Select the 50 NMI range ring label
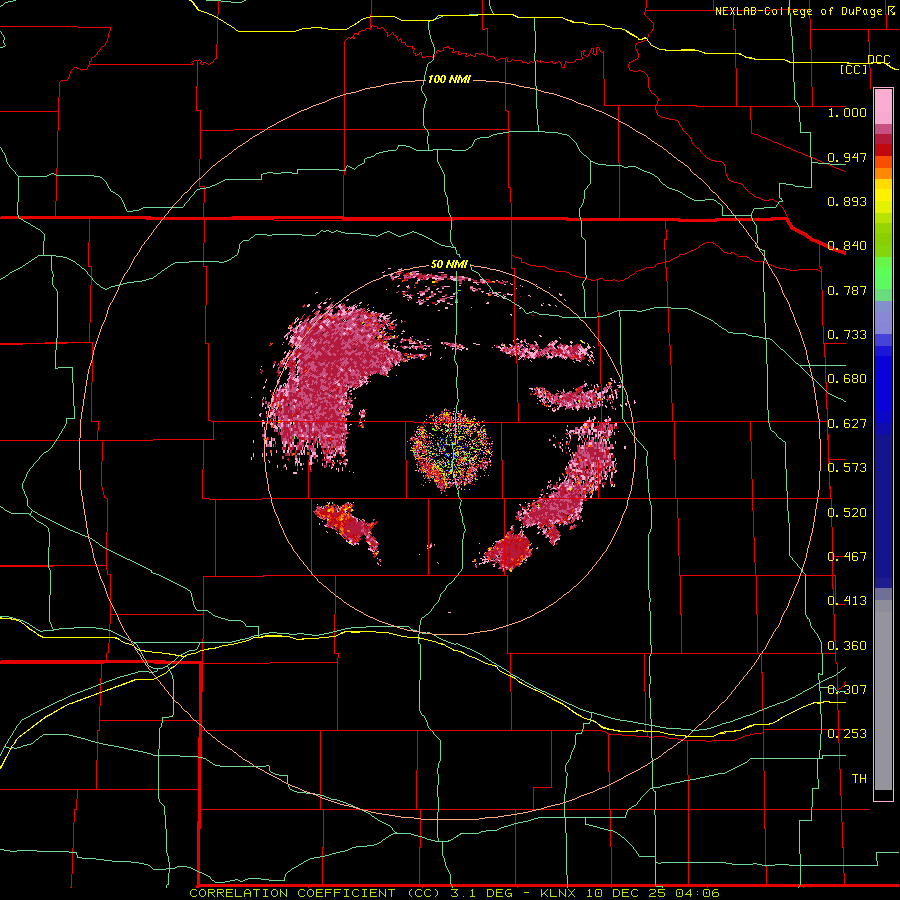The height and width of the screenshot is (900, 900). [449, 265]
